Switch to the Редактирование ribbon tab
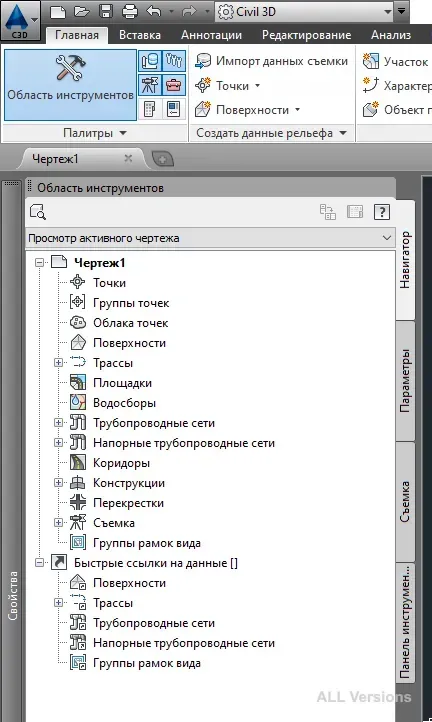432x722 pixels. tap(307, 35)
